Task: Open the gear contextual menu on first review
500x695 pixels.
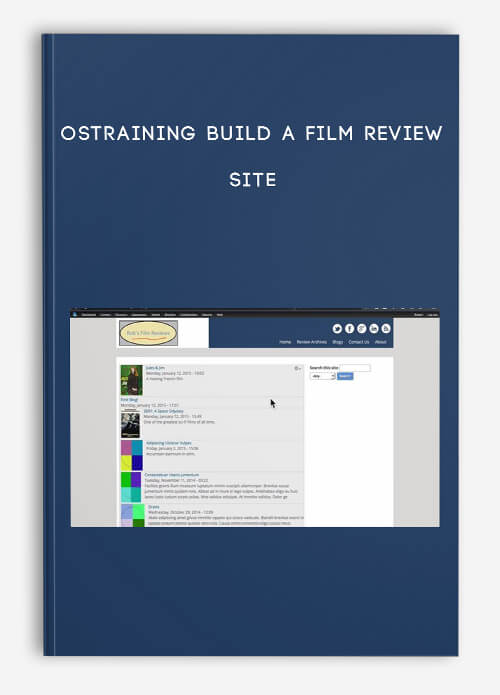Action: click(x=297, y=368)
